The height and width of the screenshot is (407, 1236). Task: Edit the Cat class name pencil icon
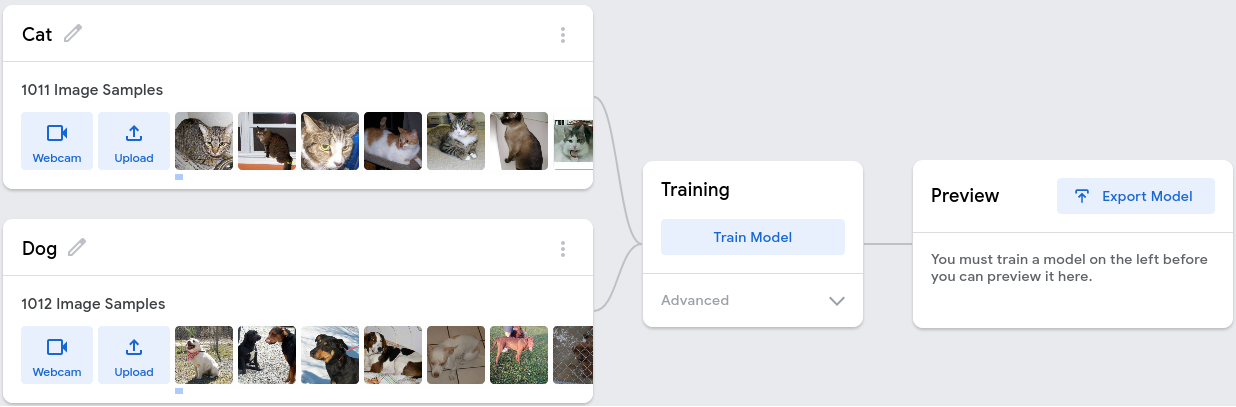pyautogui.click(x=73, y=34)
